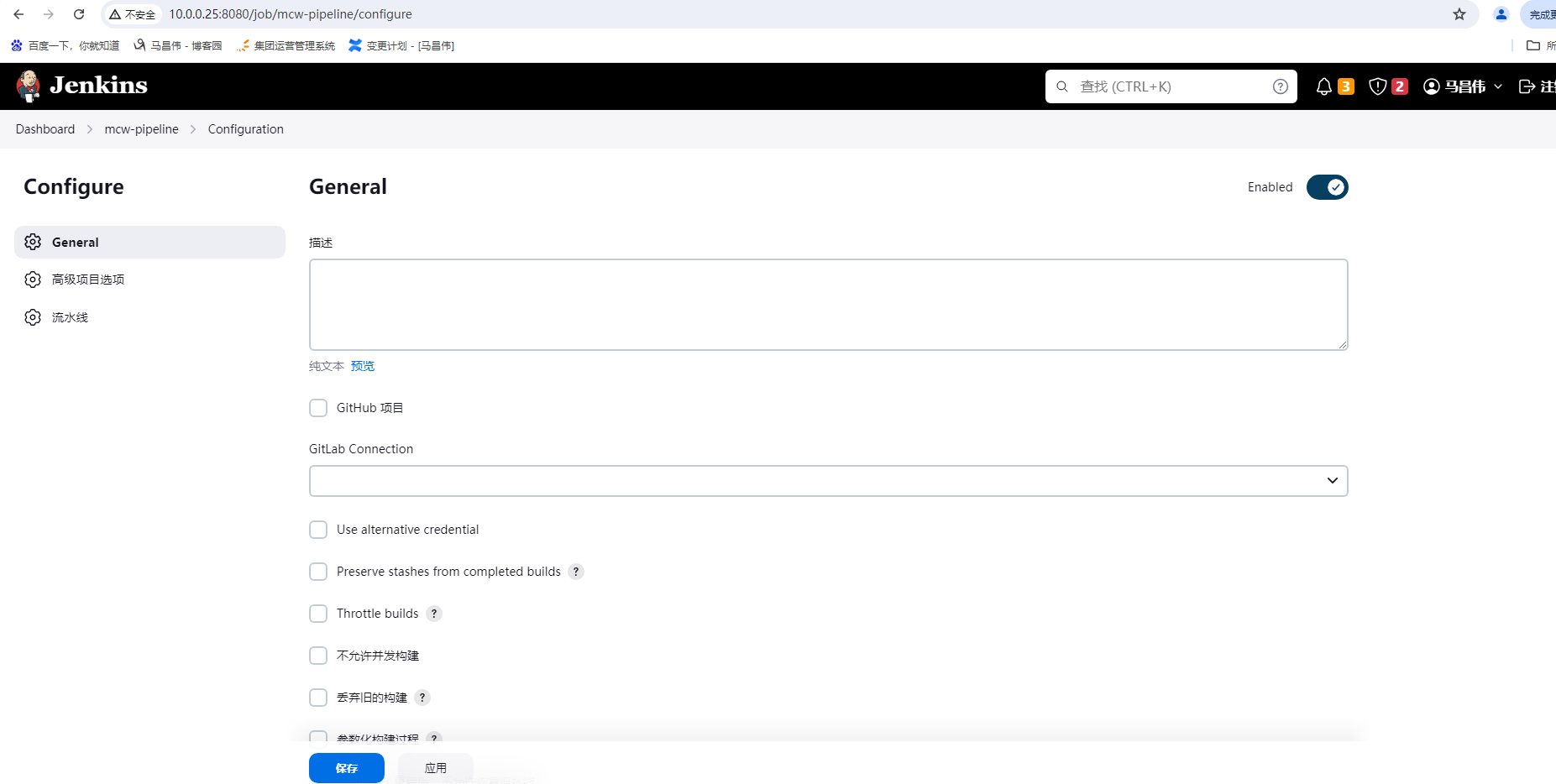The width and height of the screenshot is (1556, 784).
Task: Click the browser address bar URL
Action: (291, 14)
